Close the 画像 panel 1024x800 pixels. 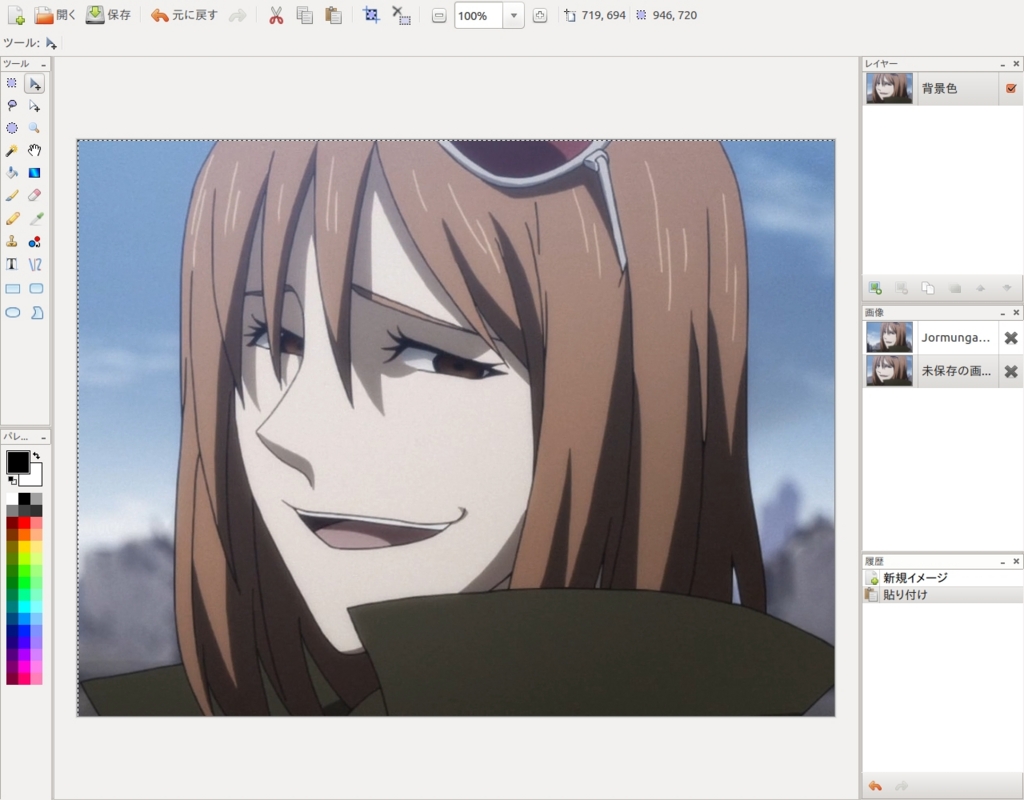click(x=1016, y=313)
